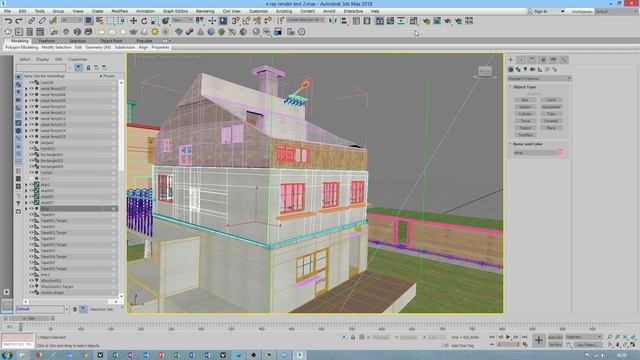Toggle visibility eye of skap003
This screenshot has height=360, width=640.
(31, 190)
